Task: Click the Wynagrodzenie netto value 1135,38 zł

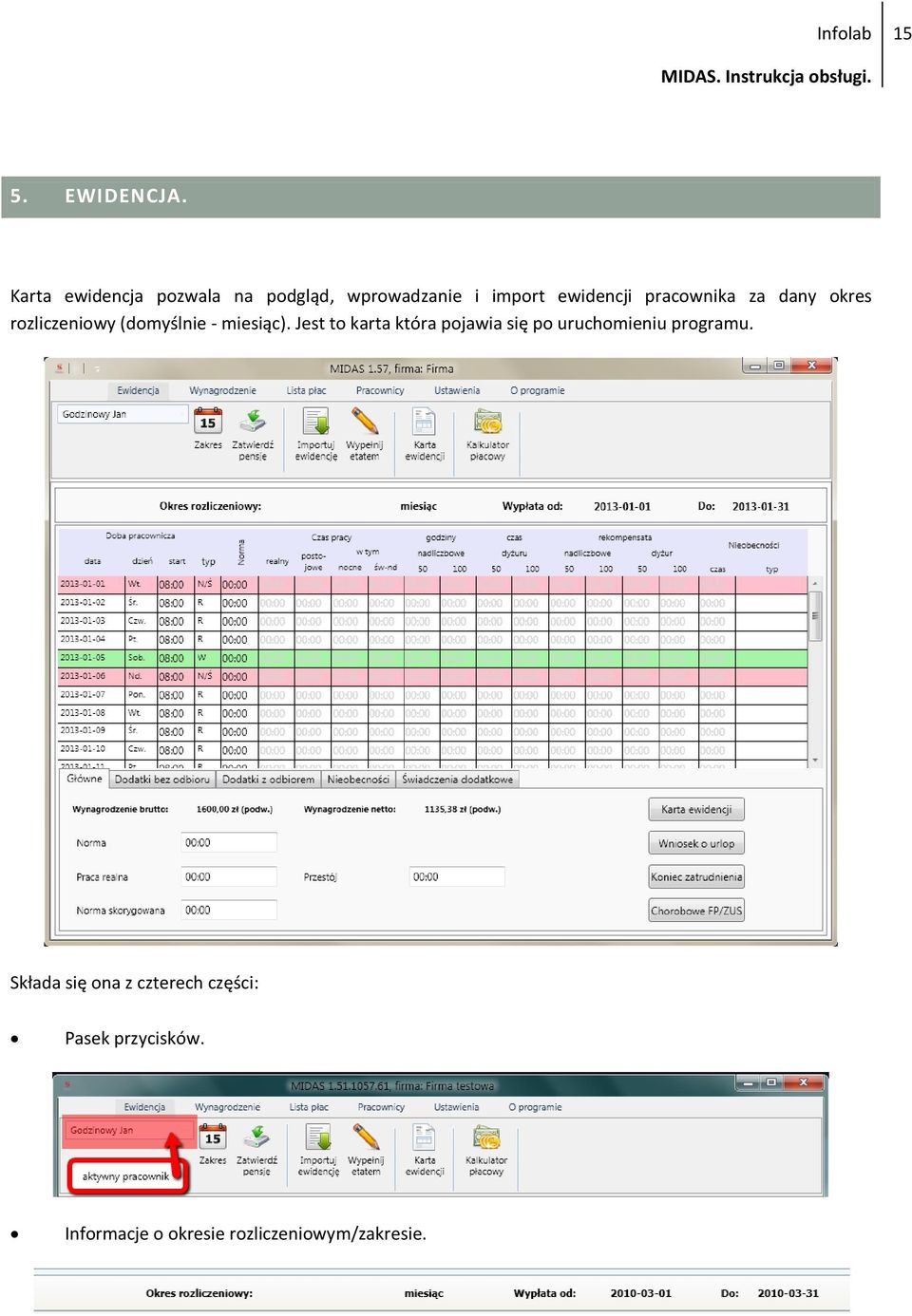Action: click(x=462, y=810)
